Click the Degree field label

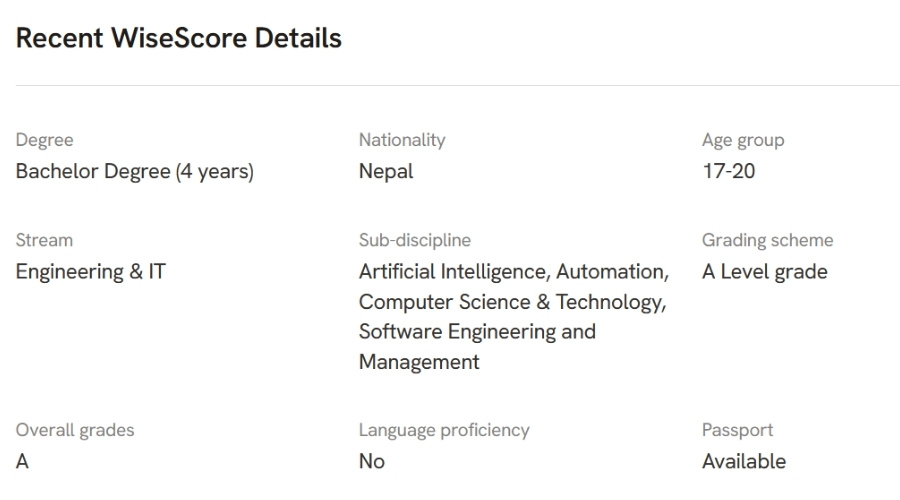pyautogui.click(x=44, y=140)
